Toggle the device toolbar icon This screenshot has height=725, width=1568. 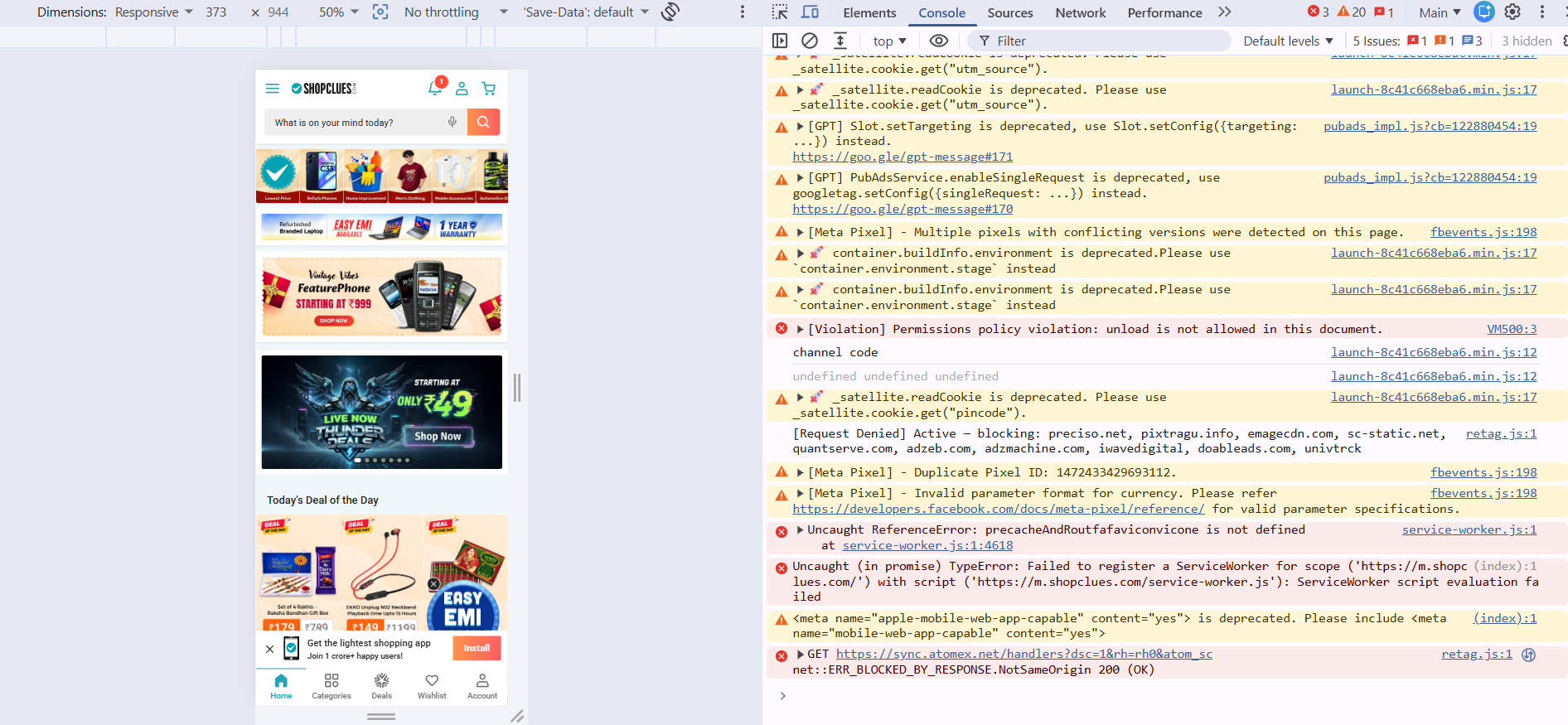810,12
